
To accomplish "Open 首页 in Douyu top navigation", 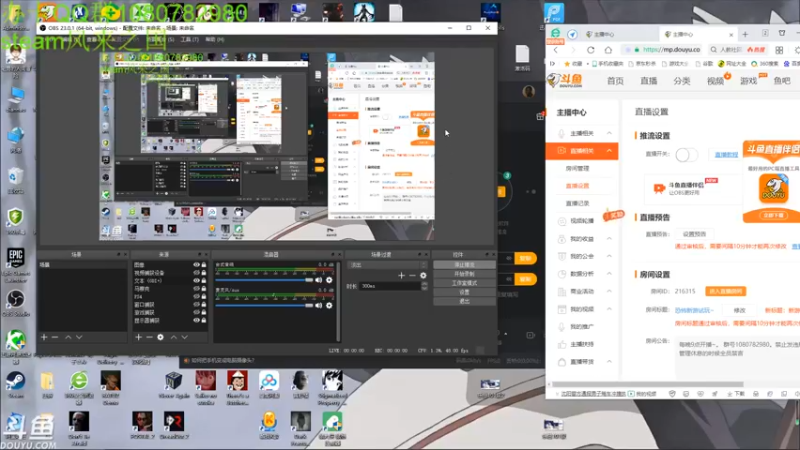I will pyautogui.click(x=615, y=81).
